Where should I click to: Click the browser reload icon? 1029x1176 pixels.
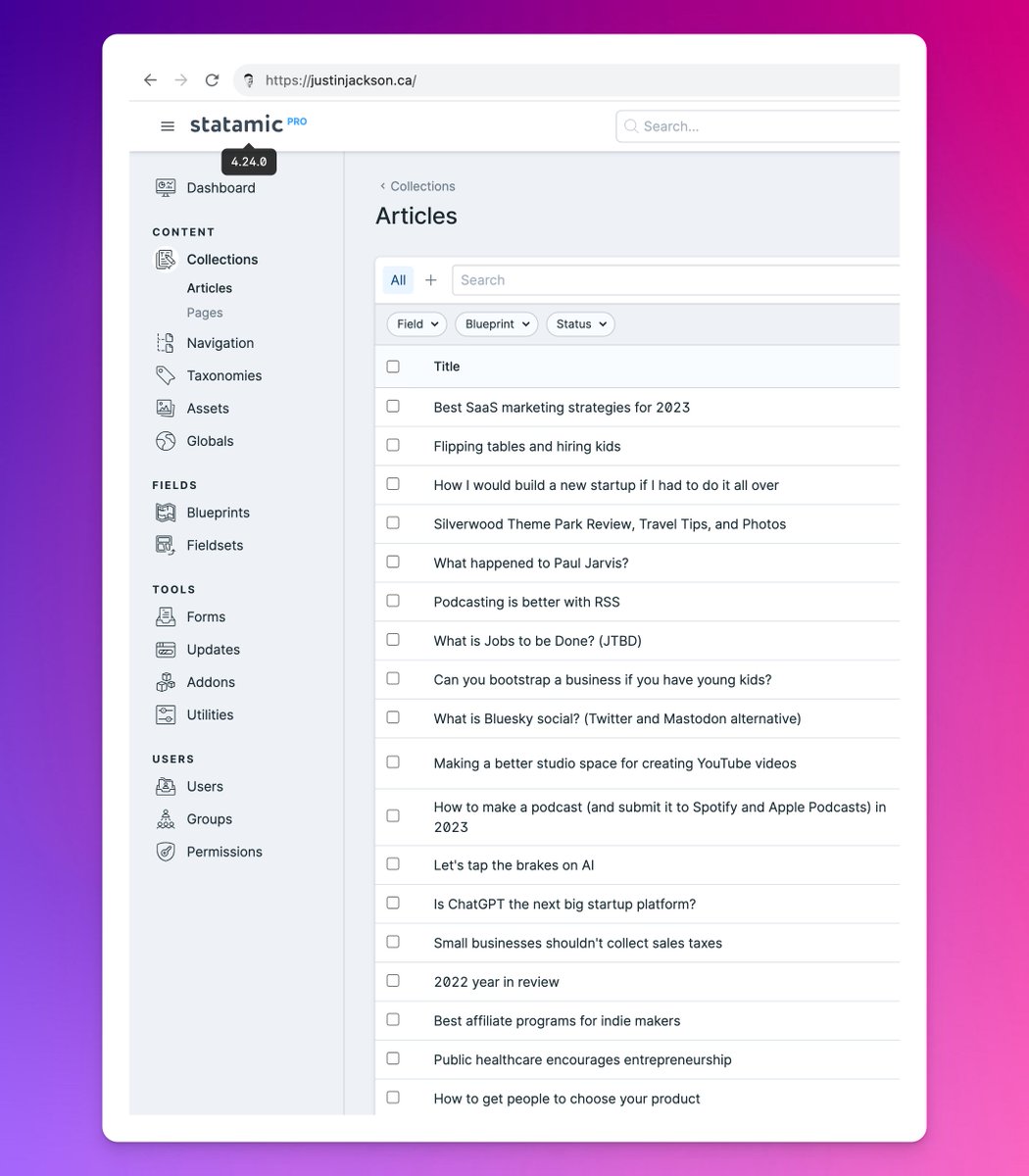(212, 80)
